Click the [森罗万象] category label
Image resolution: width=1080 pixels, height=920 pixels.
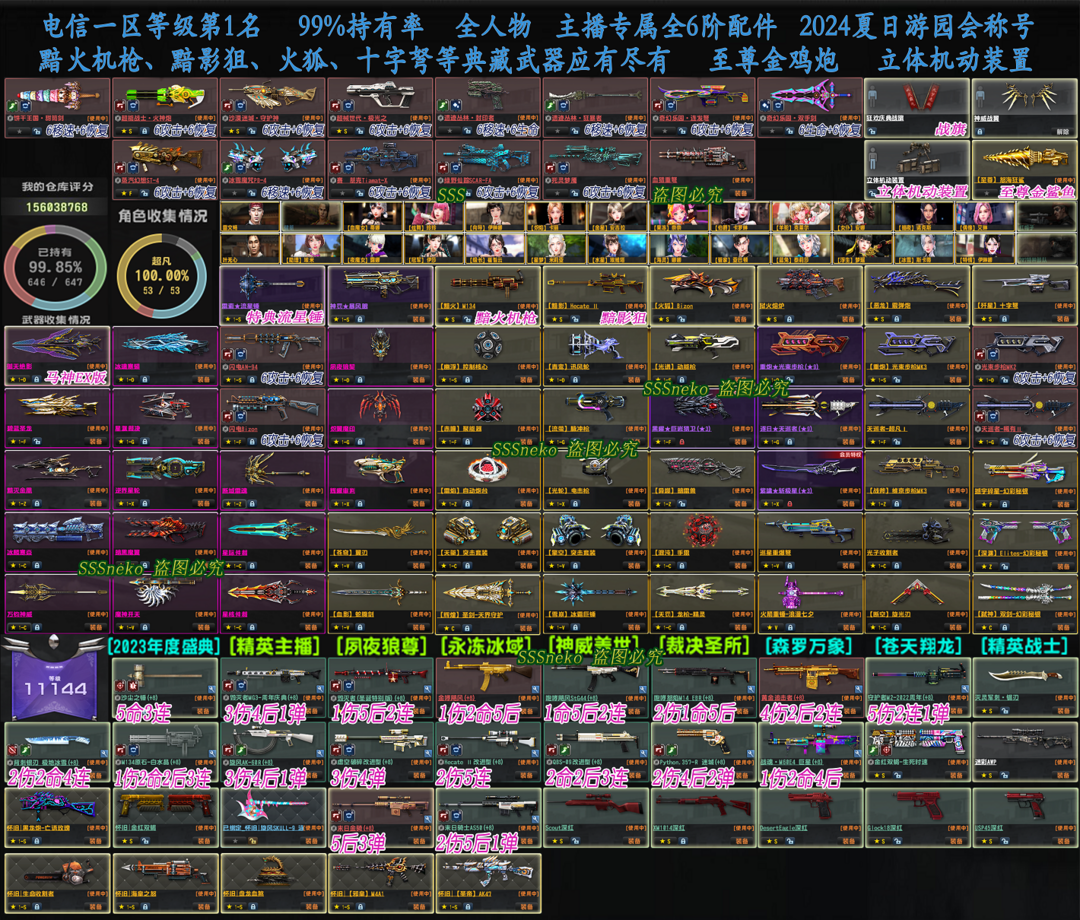[x=810, y=646]
